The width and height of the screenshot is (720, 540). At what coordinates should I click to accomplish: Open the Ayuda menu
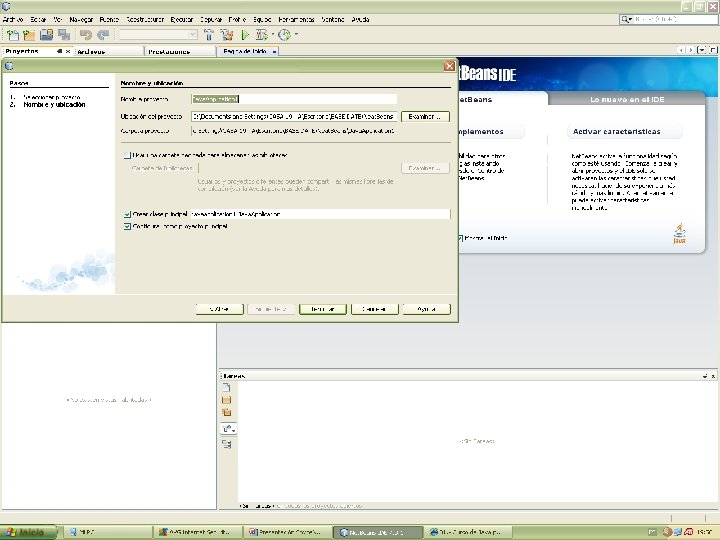click(360, 19)
